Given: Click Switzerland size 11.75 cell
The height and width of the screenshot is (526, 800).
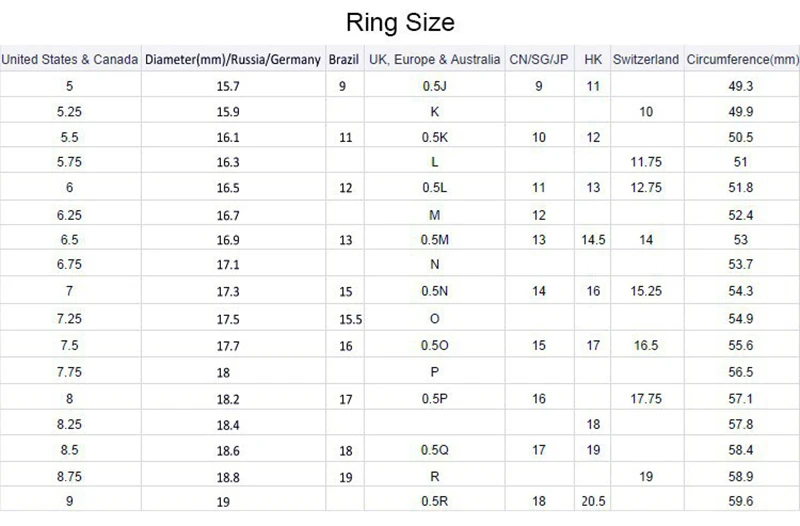Looking at the screenshot, I should pos(646,163).
